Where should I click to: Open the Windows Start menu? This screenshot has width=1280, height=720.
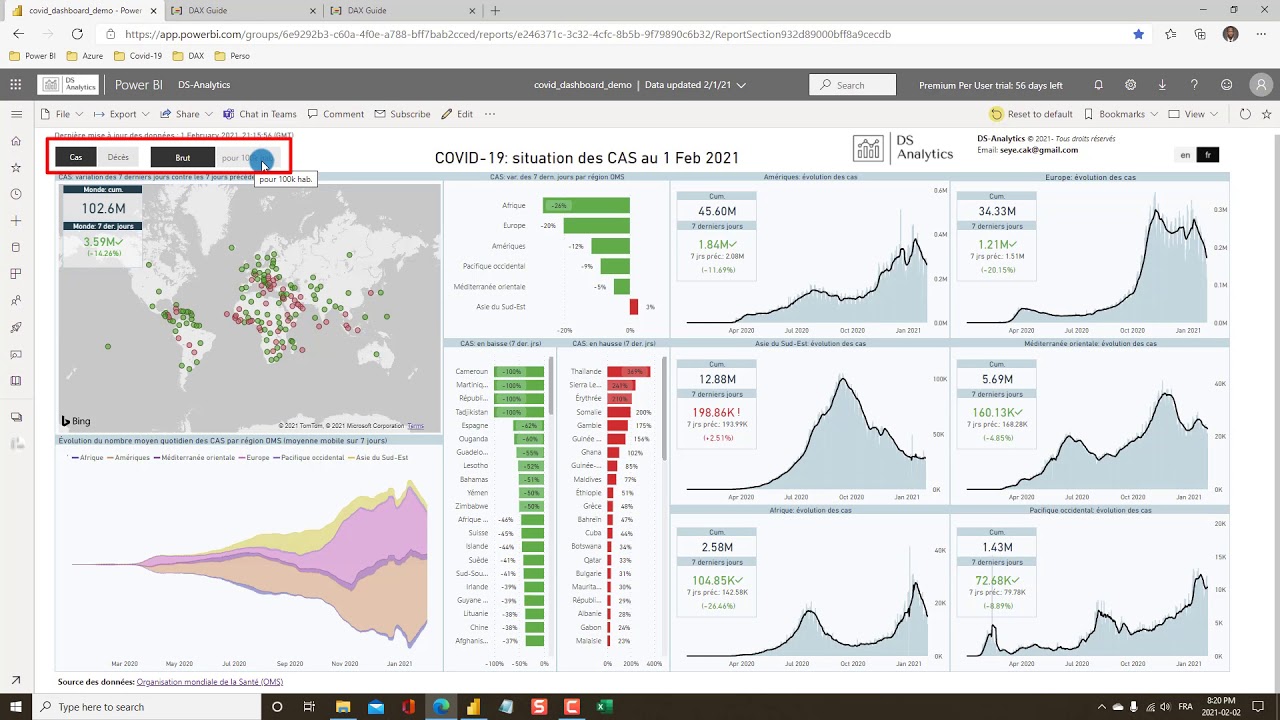[17, 706]
